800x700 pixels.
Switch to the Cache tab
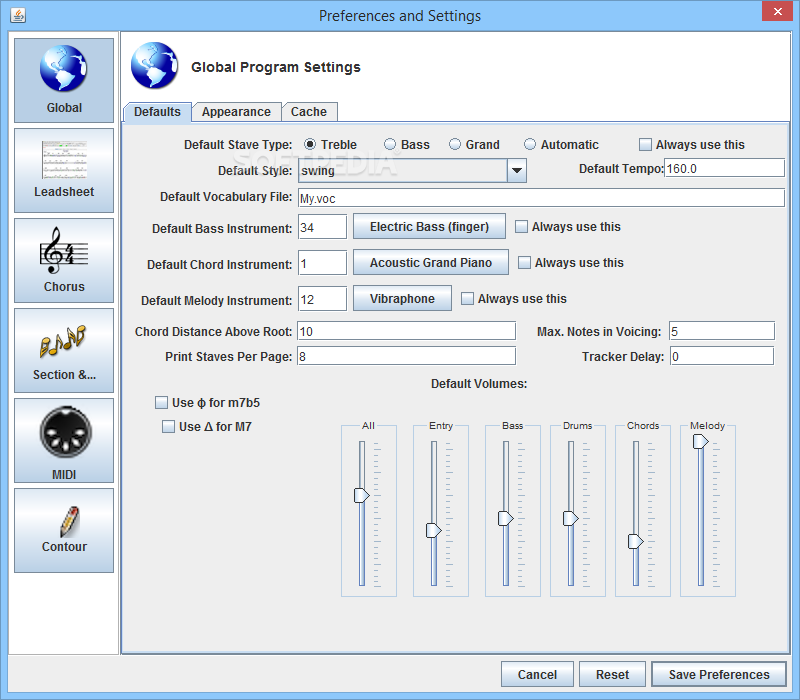coord(309,112)
